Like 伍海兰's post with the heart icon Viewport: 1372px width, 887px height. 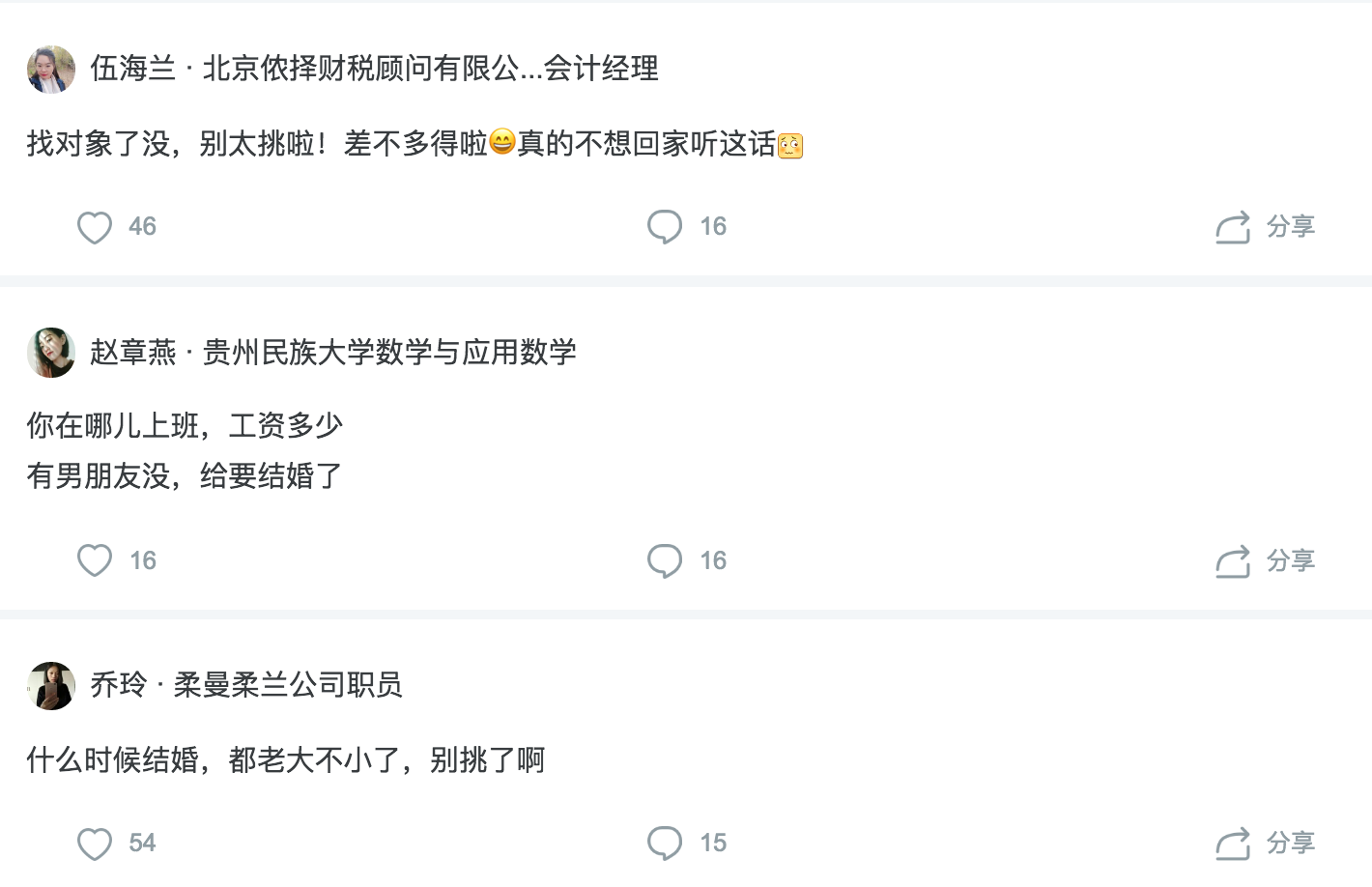[x=95, y=227]
